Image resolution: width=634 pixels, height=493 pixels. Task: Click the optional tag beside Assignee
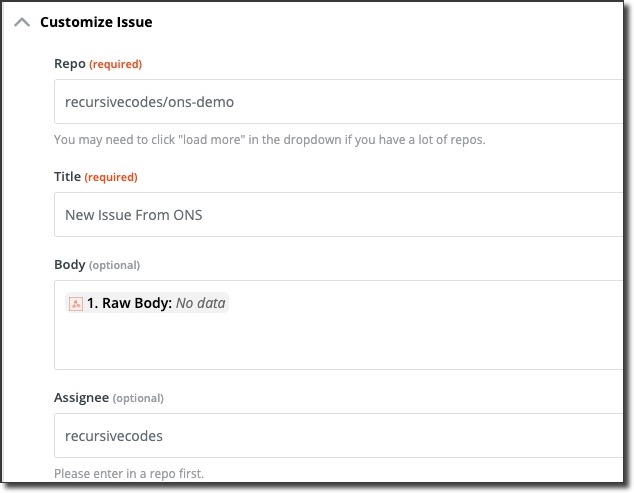138,399
